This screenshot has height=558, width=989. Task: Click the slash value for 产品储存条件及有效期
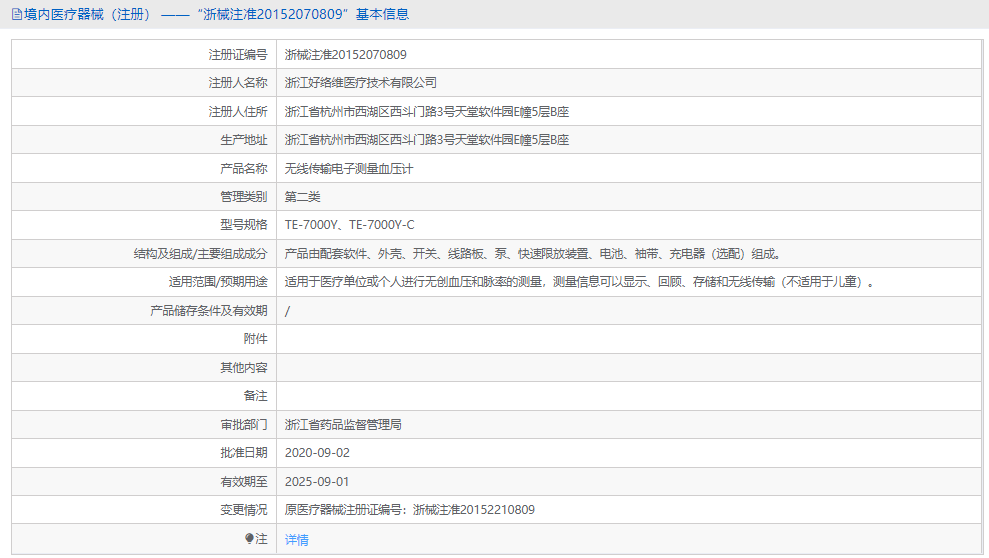point(288,311)
